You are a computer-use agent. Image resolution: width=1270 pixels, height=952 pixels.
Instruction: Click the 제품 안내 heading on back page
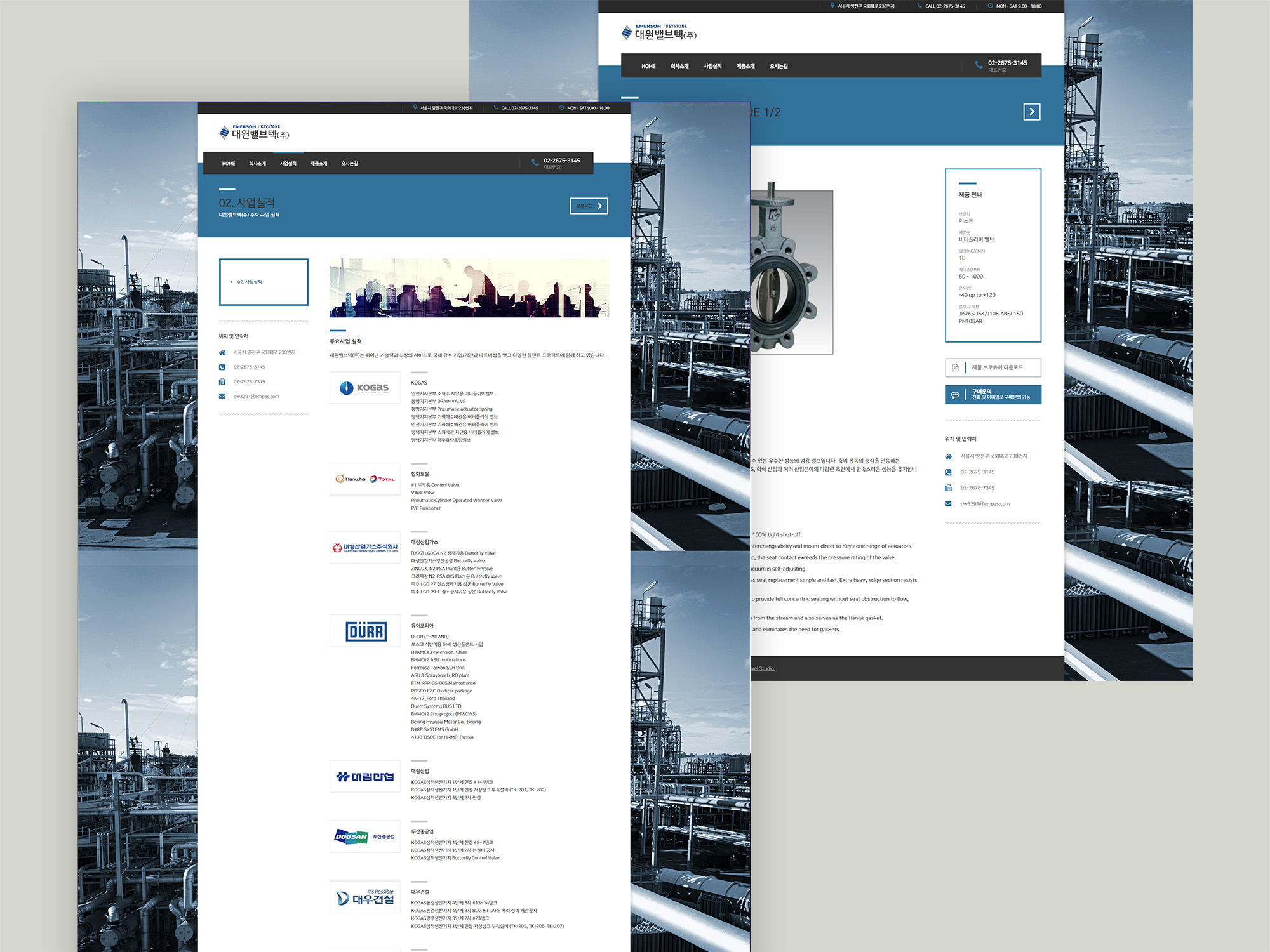pyautogui.click(x=970, y=195)
